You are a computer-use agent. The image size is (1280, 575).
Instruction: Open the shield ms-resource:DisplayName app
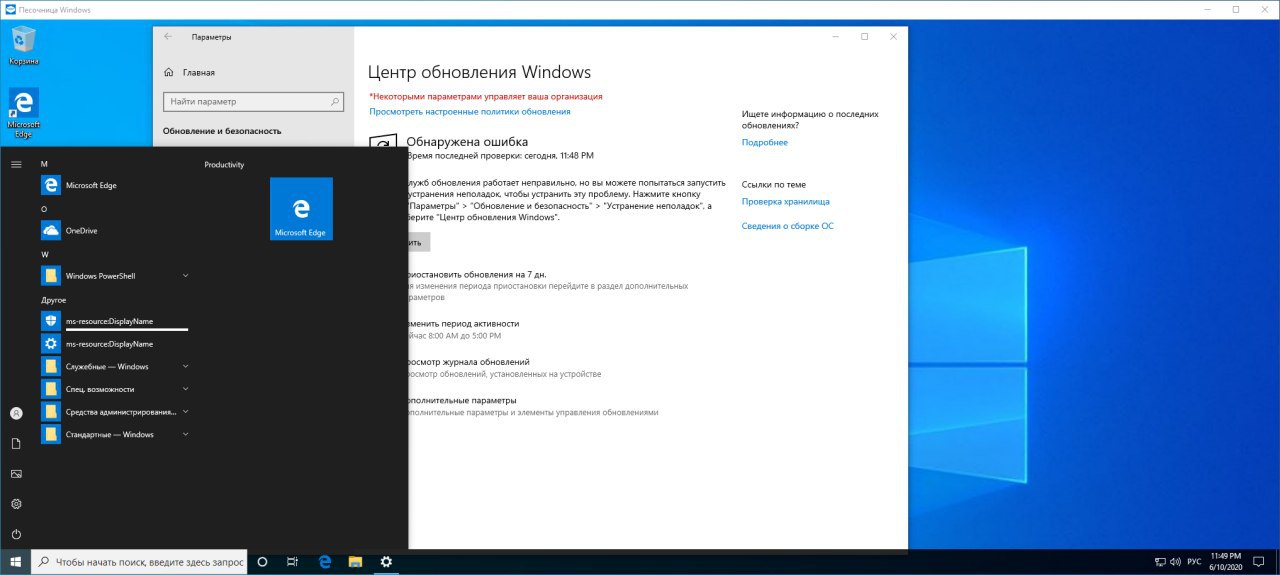coord(114,321)
